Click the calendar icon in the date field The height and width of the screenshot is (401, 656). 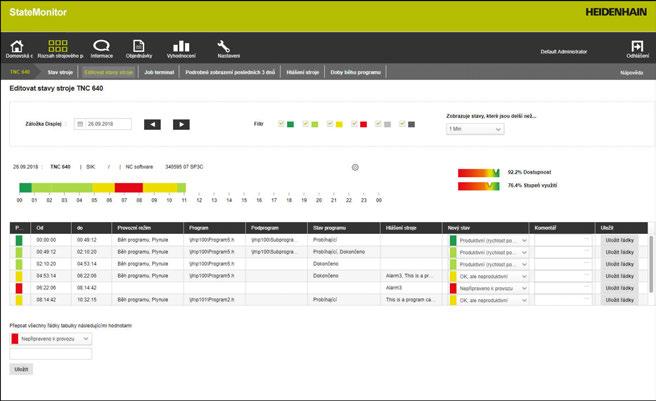click(80, 124)
